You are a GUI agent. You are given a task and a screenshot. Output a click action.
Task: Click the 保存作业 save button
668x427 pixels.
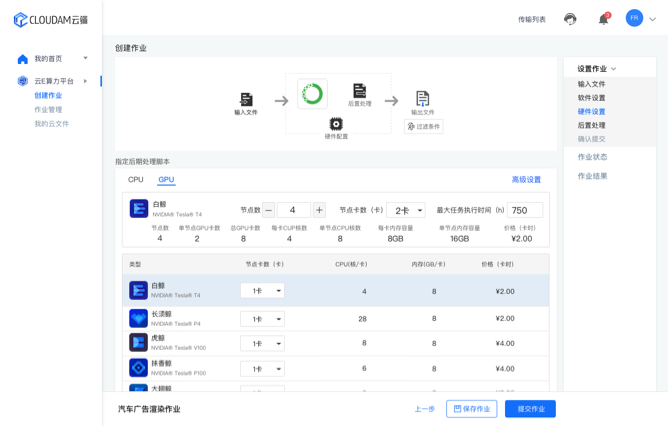tap(471, 409)
